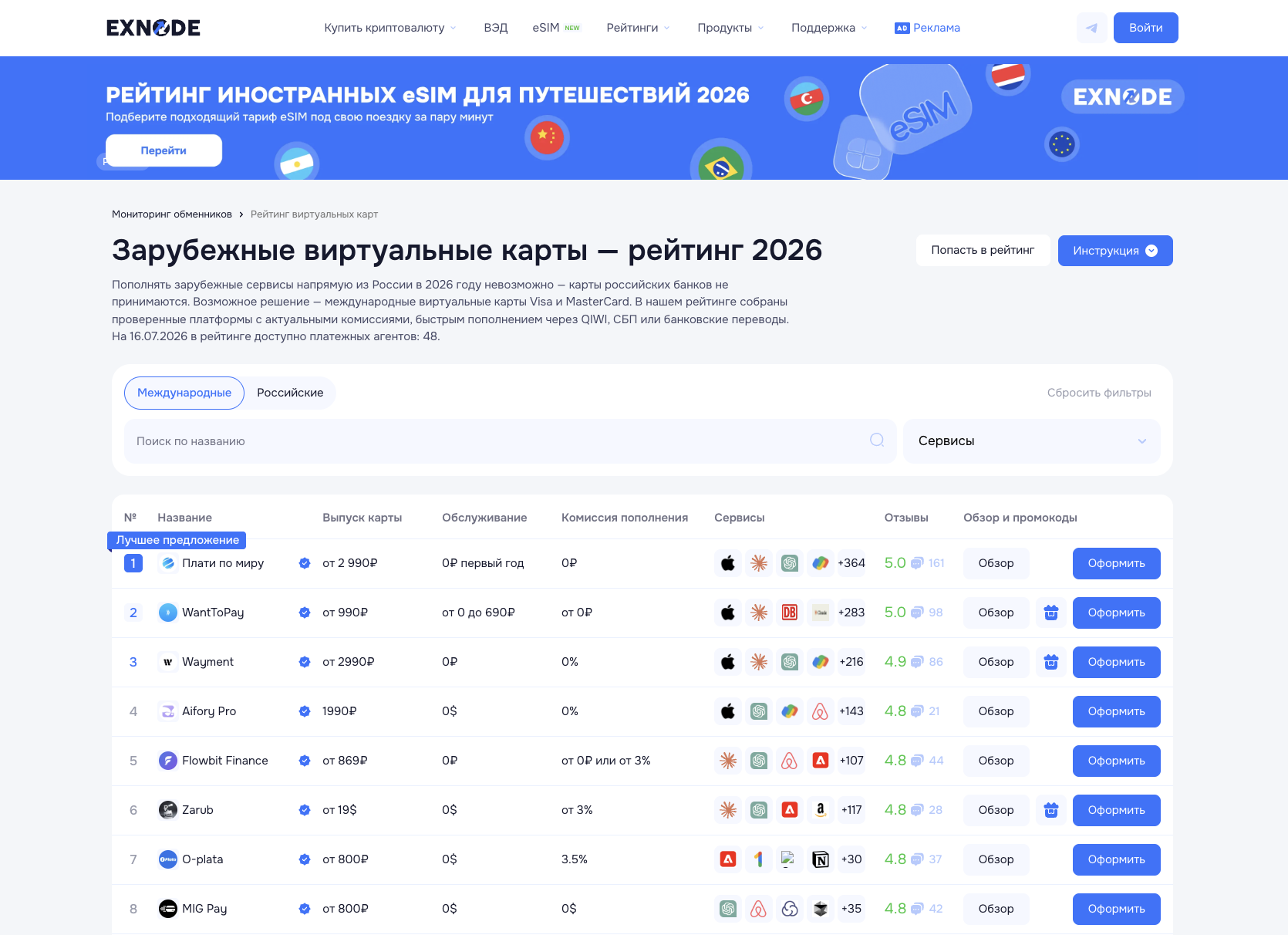Show all +283 services for WantToPay

pyautogui.click(x=851, y=613)
